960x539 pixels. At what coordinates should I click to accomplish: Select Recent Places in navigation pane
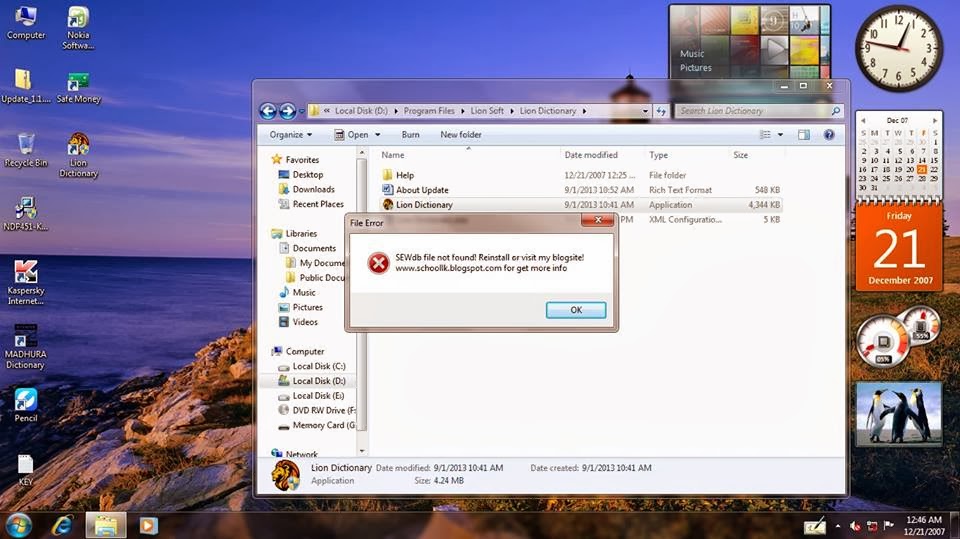click(318, 204)
